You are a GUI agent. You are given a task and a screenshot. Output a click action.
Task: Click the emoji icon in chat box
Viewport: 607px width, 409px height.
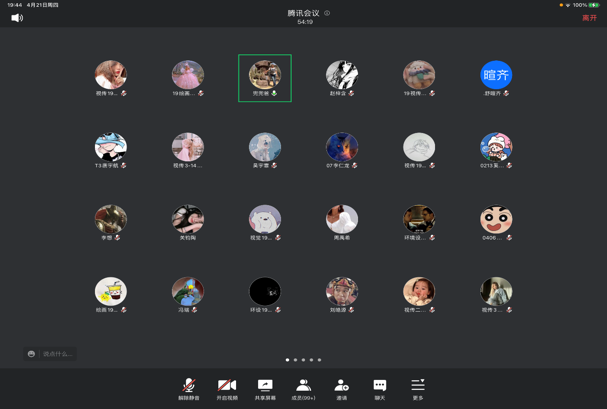click(x=32, y=354)
